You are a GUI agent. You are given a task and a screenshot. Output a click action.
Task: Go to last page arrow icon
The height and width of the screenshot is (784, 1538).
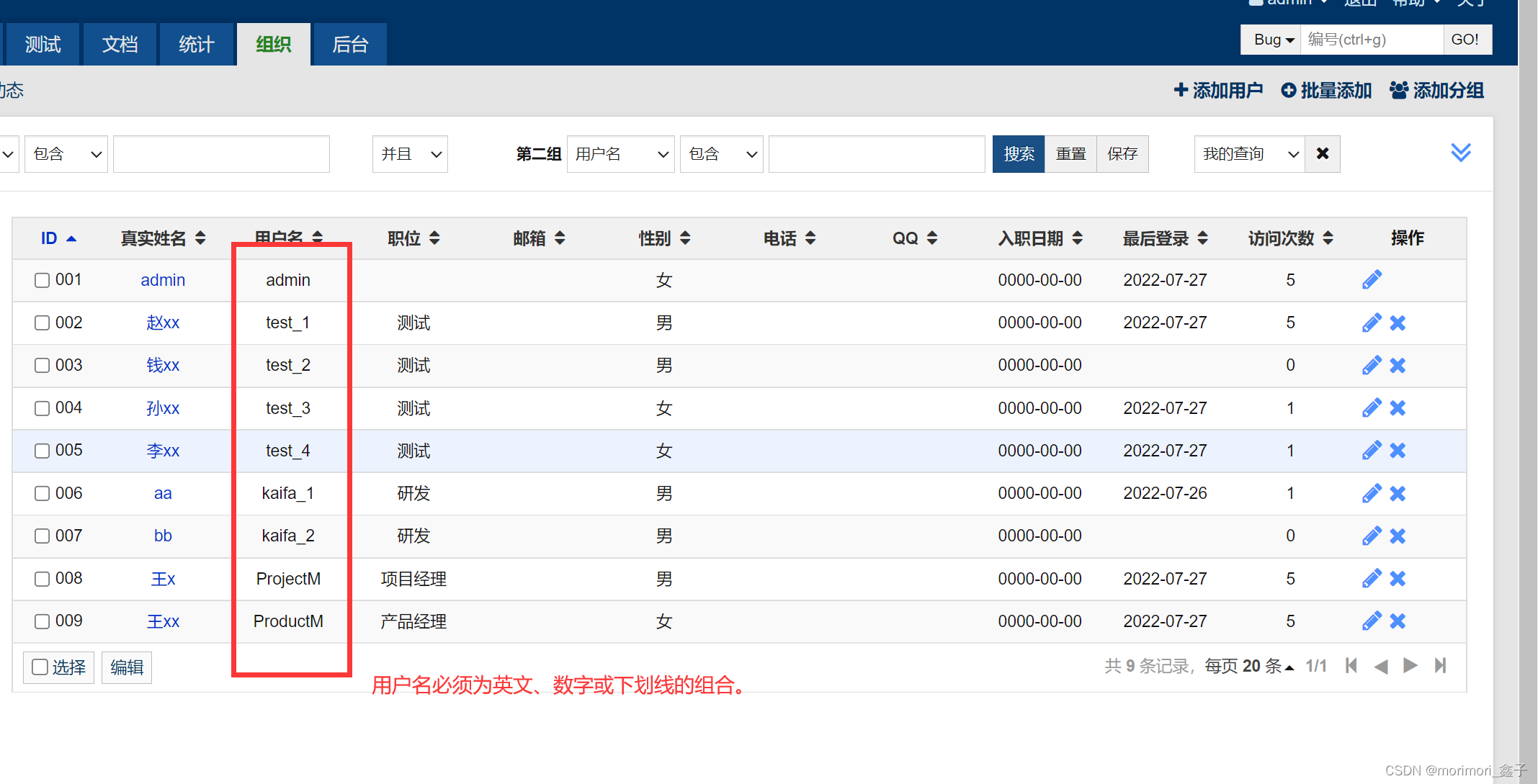[1440, 666]
